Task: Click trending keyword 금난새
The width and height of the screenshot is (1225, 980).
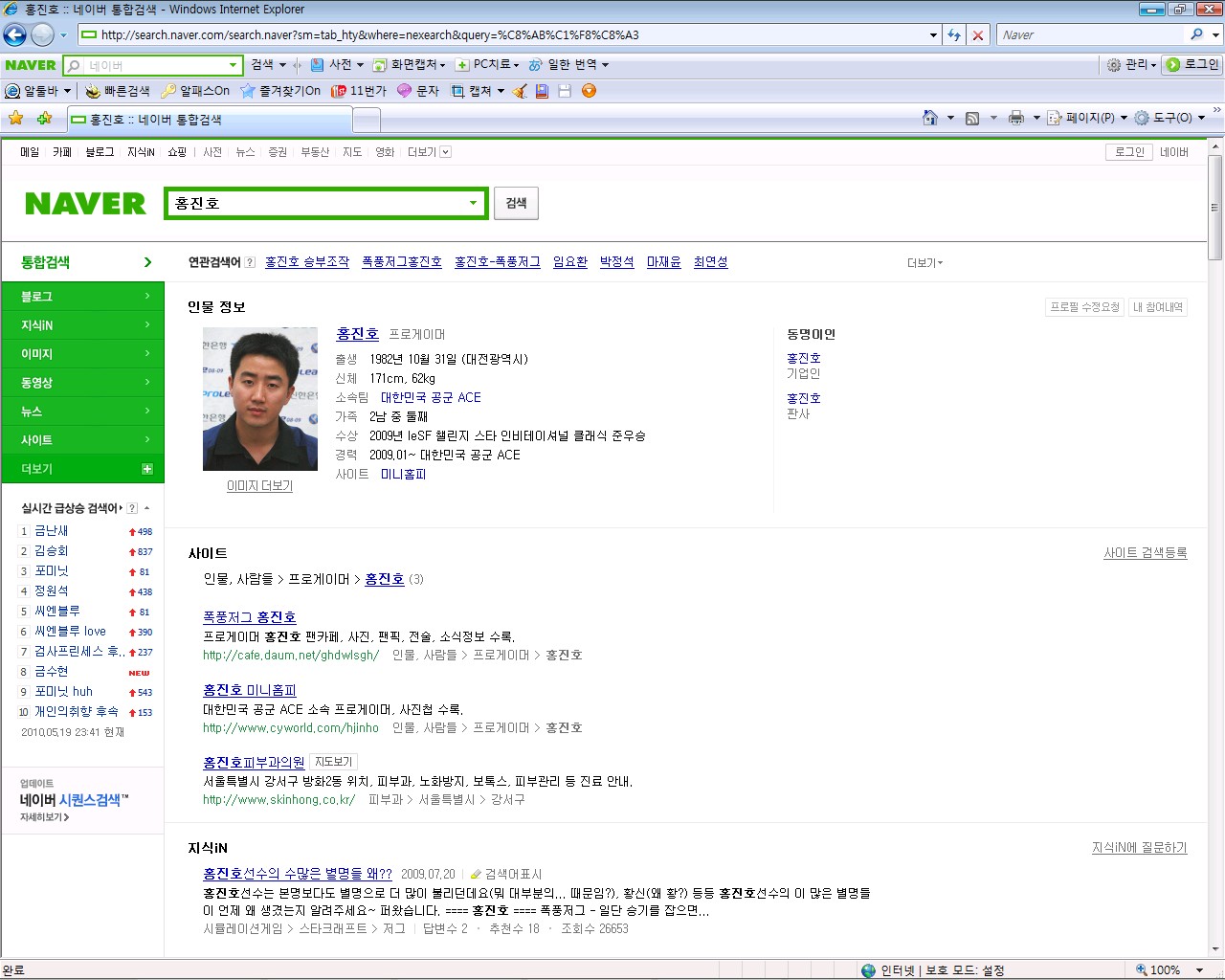Action: pos(52,530)
